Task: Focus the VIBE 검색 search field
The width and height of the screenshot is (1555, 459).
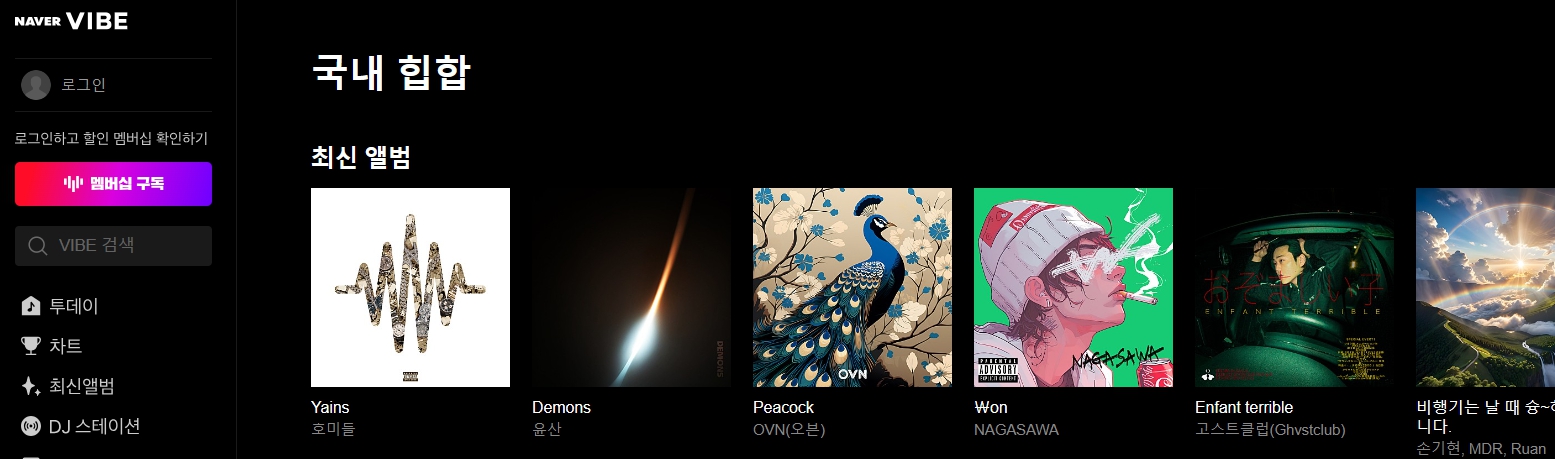Action: click(113, 246)
